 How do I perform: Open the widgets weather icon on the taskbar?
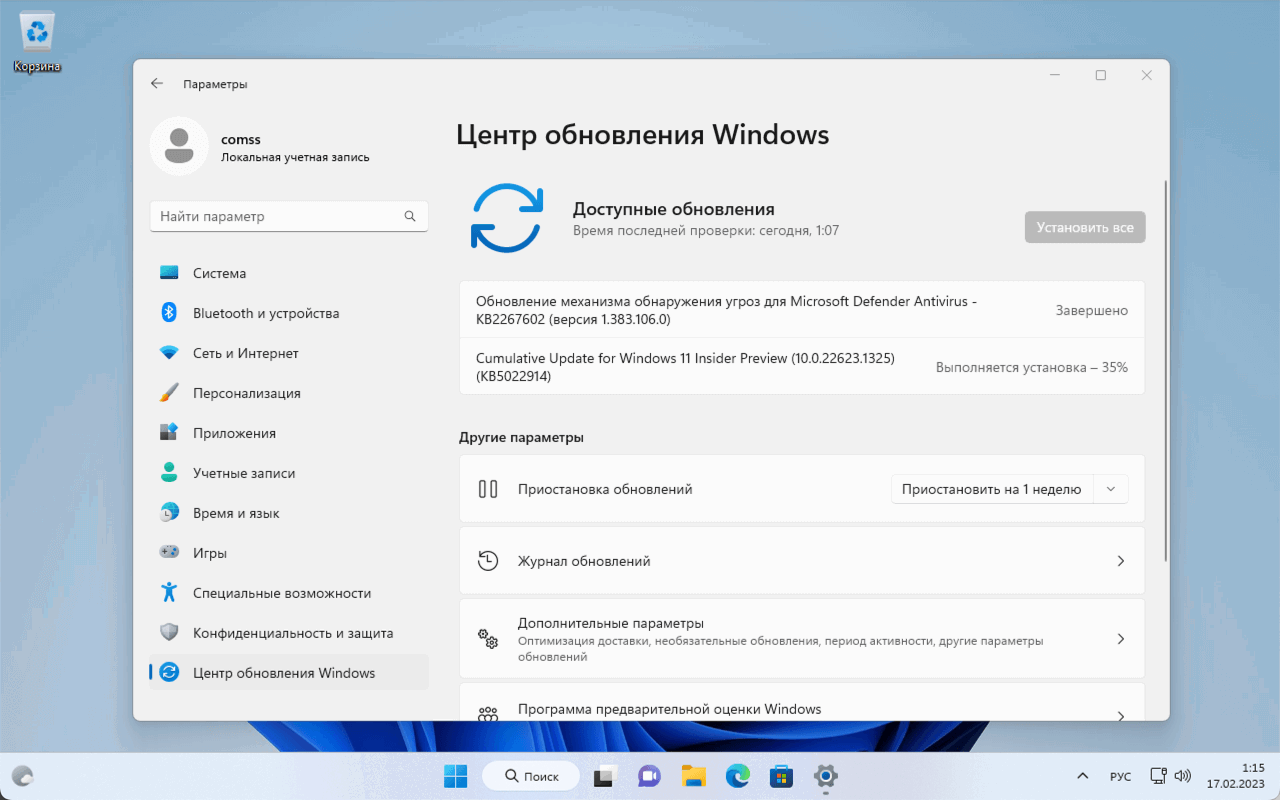pos(22,776)
